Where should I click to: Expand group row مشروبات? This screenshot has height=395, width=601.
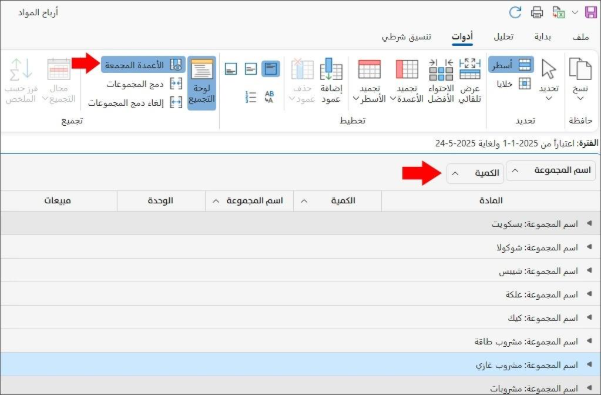coord(589,388)
